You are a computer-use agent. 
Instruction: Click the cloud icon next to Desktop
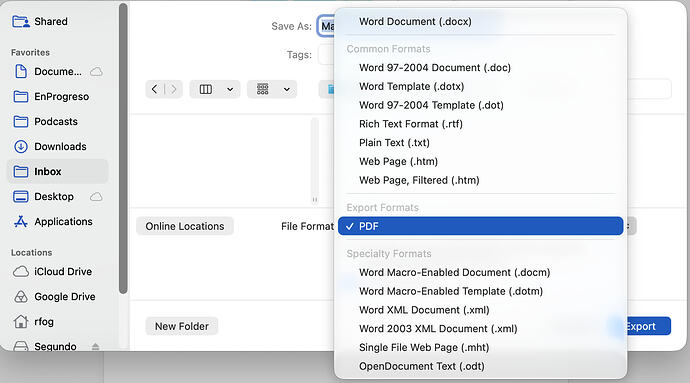(96, 196)
